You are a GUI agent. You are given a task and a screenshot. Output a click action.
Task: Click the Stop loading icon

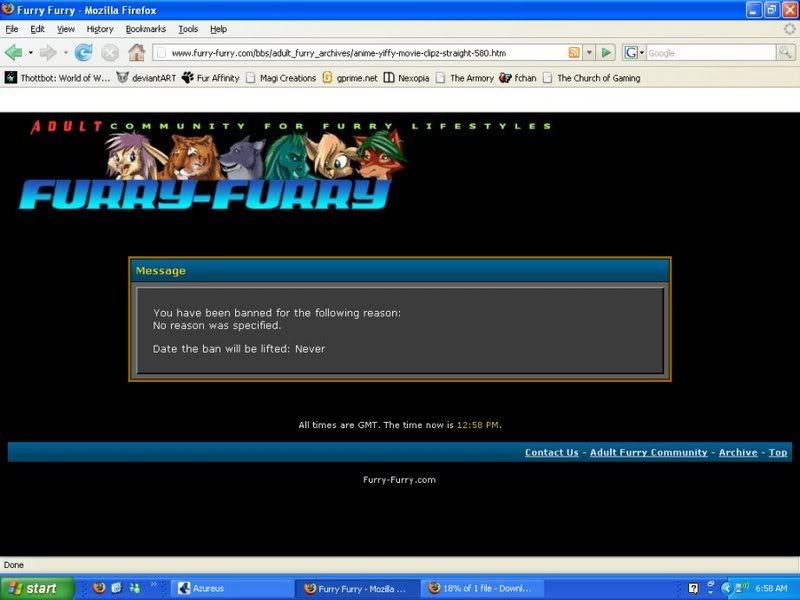[110, 52]
